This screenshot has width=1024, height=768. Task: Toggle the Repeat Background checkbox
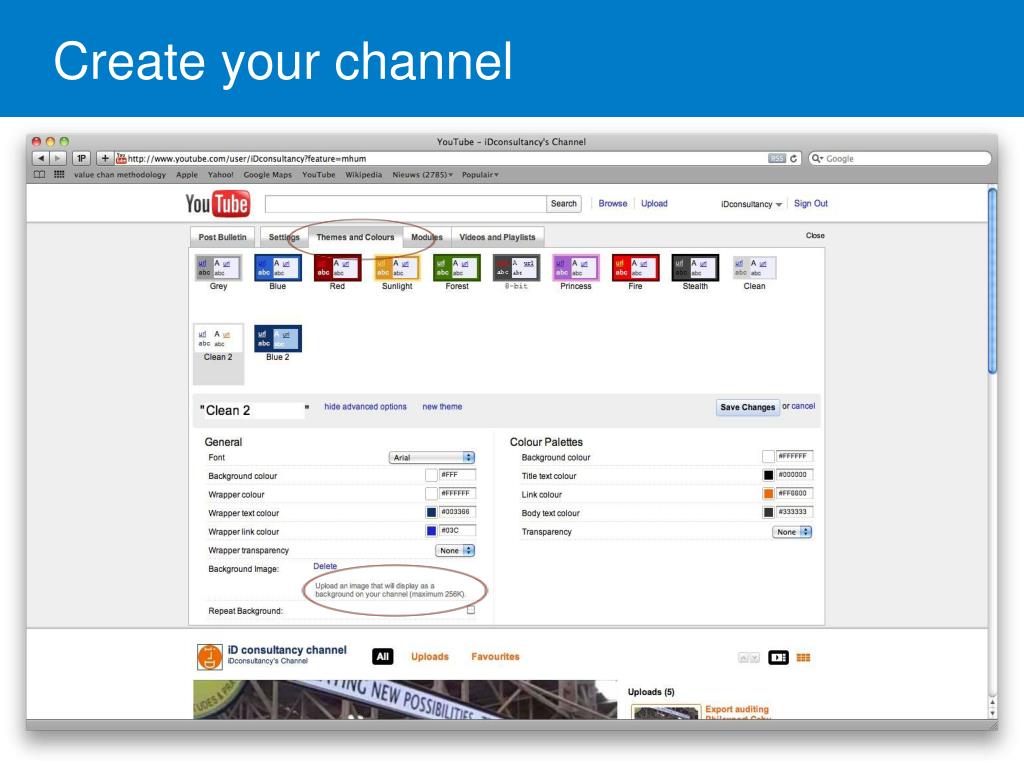pos(471,611)
